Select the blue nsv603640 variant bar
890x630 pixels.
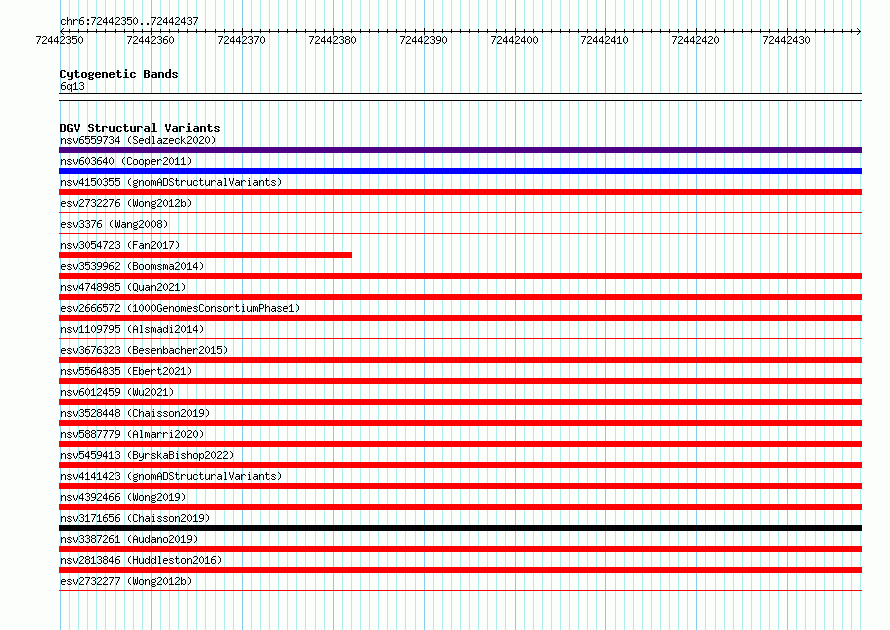pos(460,171)
